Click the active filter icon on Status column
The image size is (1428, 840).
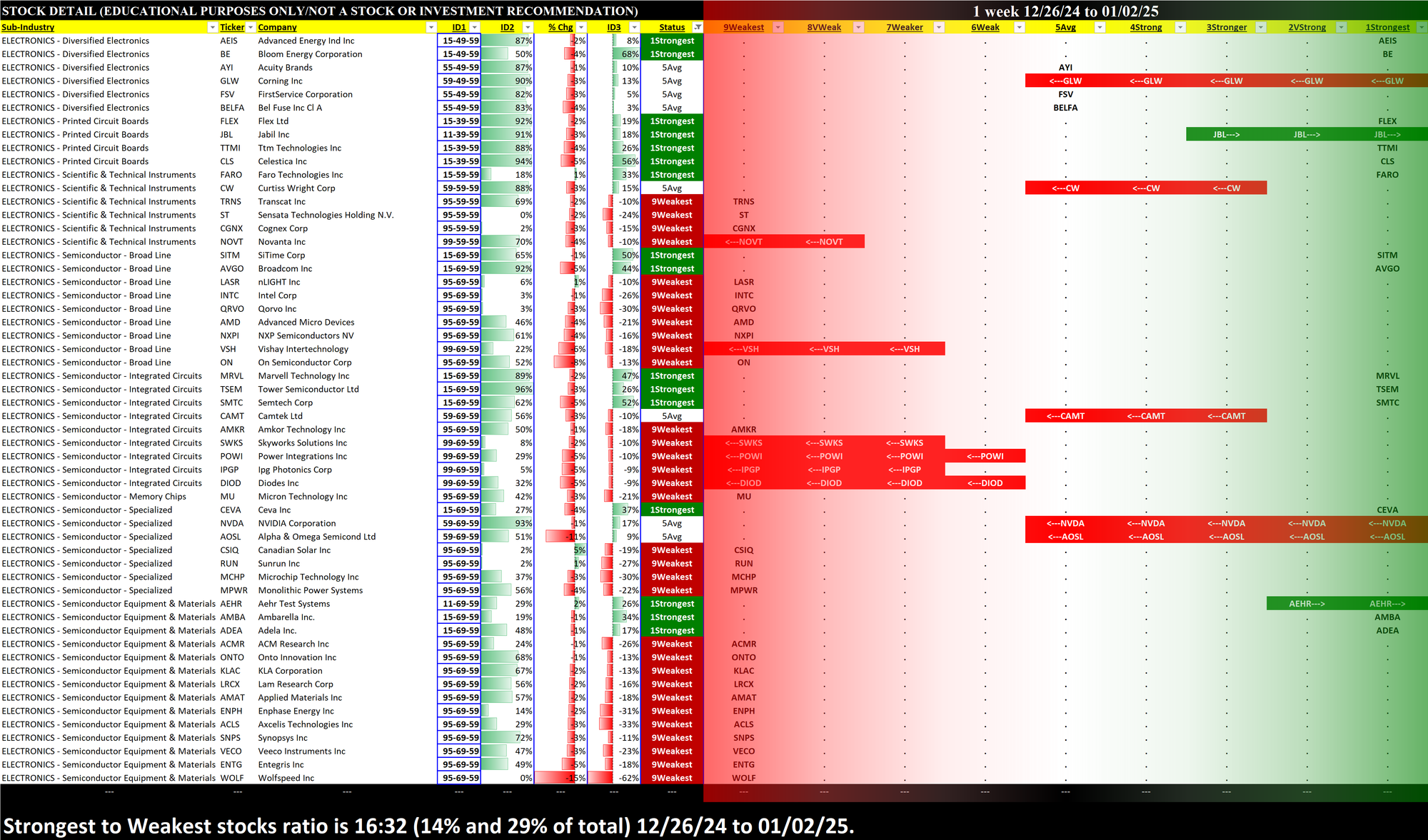(698, 27)
